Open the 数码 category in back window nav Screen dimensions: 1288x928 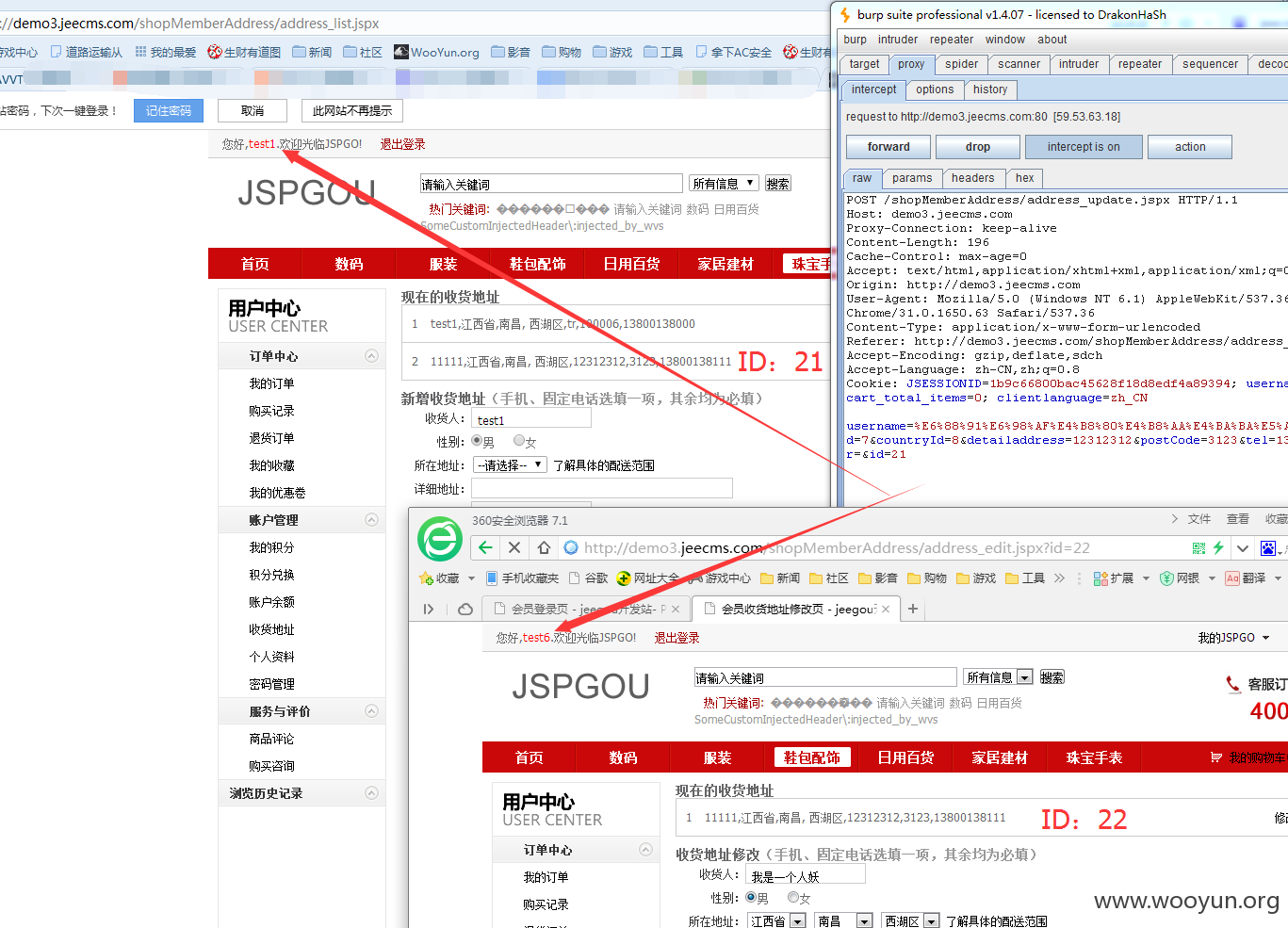[349, 264]
